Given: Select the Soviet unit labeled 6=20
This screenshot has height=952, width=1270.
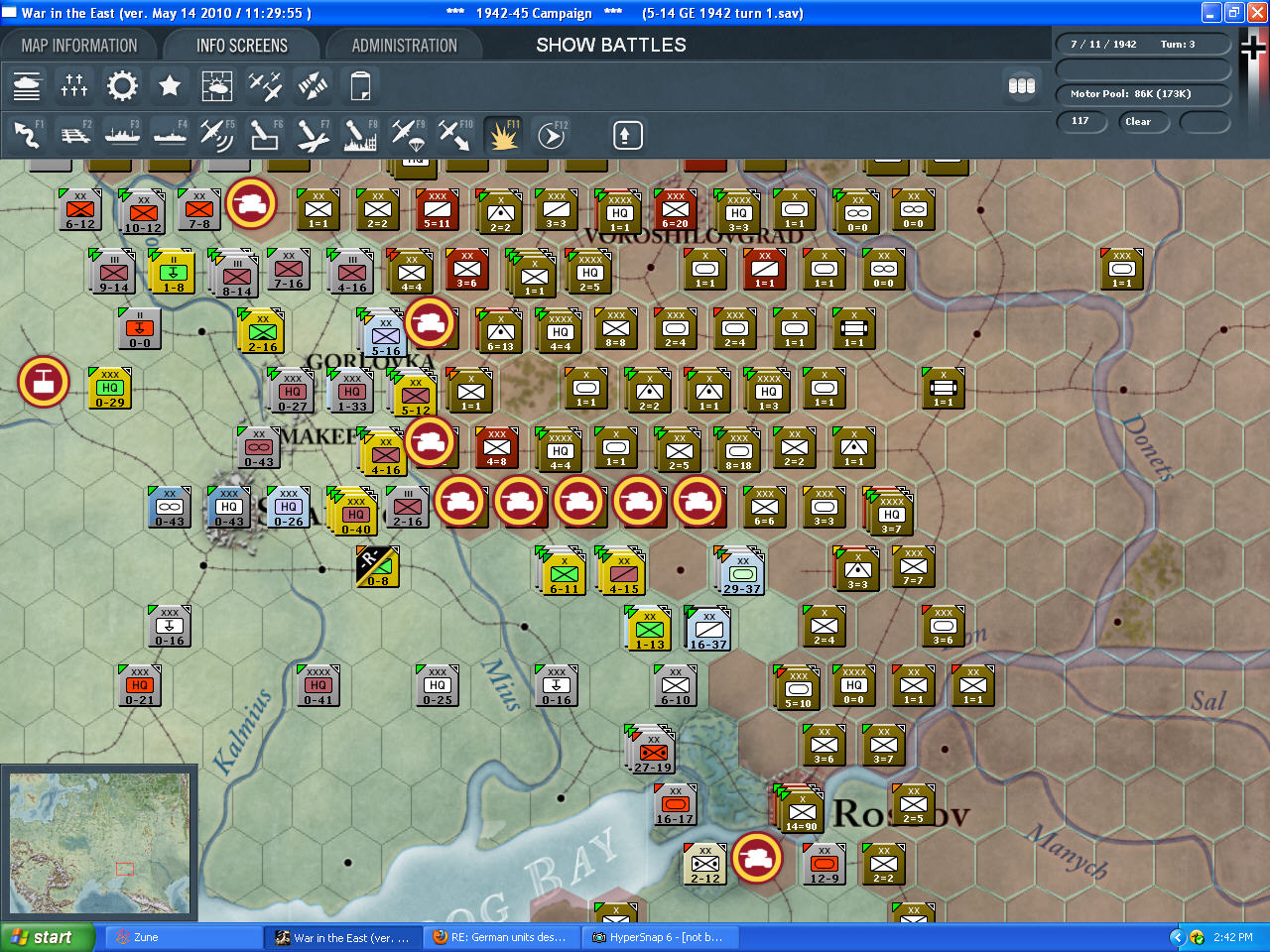Looking at the screenshot, I should [x=675, y=209].
